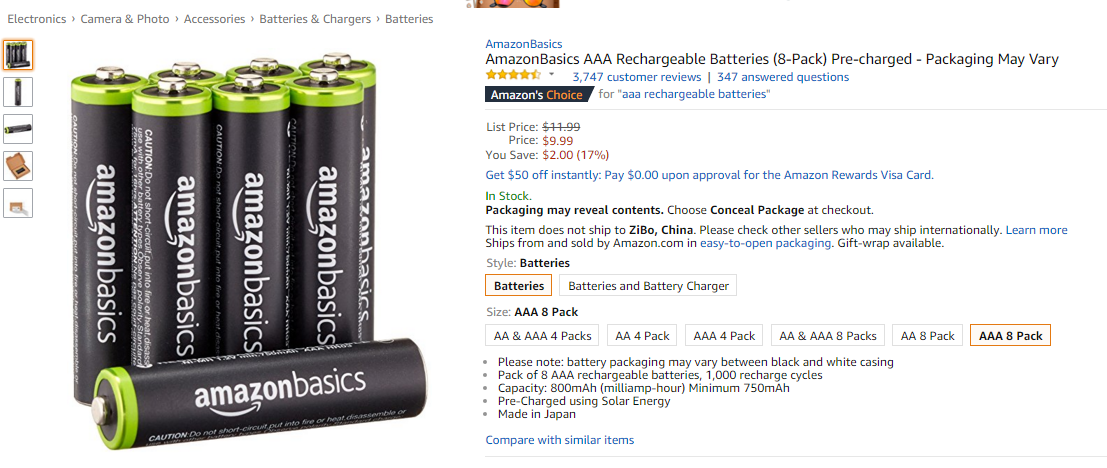Select the AA 4 Pack size
The width and height of the screenshot is (1107, 468).
tap(642, 335)
